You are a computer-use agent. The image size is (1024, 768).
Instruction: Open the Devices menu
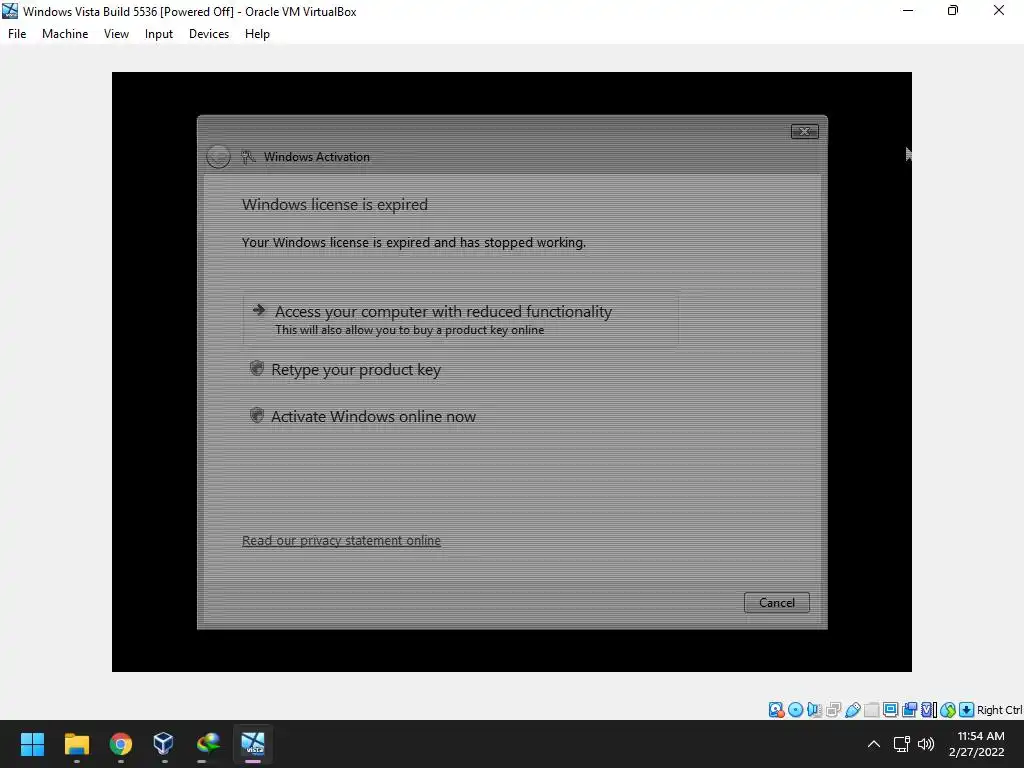point(209,34)
